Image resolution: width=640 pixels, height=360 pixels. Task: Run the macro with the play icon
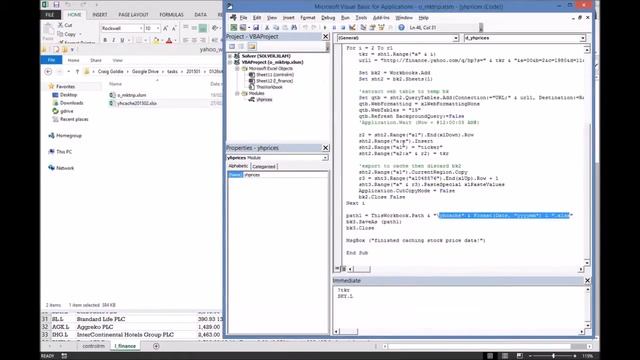tap(325, 27)
